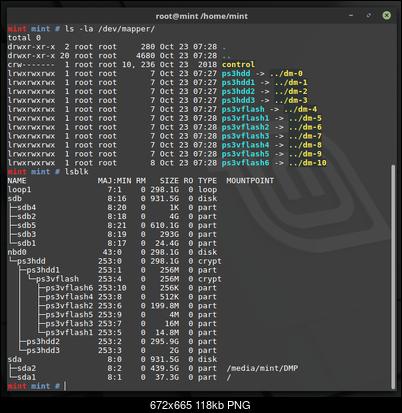402x413 pixels.
Task: Click 'ps3vflash' symlink in mapper listing
Action: point(243,109)
